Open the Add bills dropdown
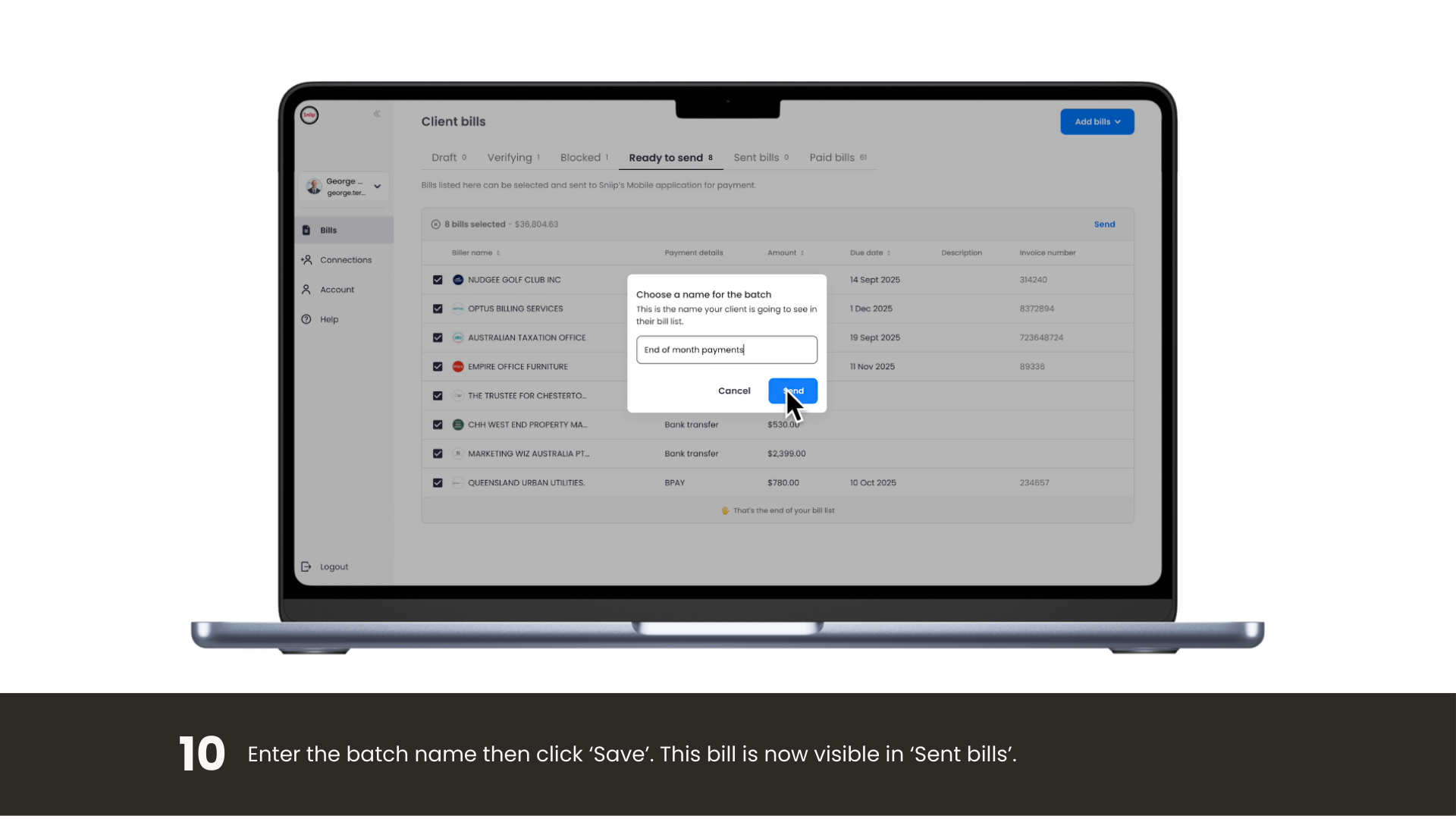1456x819 pixels. click(1097, 122)
